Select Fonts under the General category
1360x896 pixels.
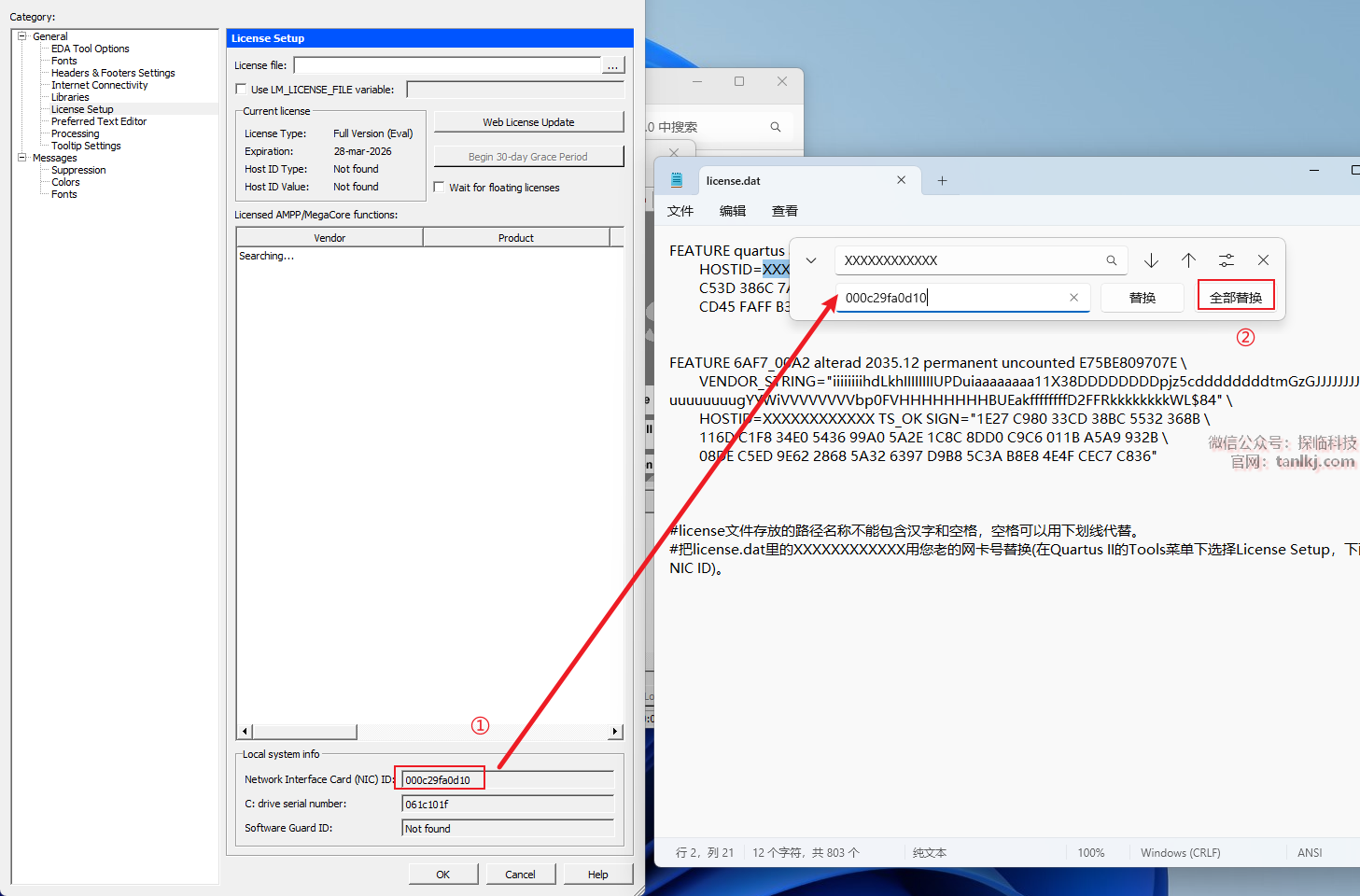click(x=64, y=61)
